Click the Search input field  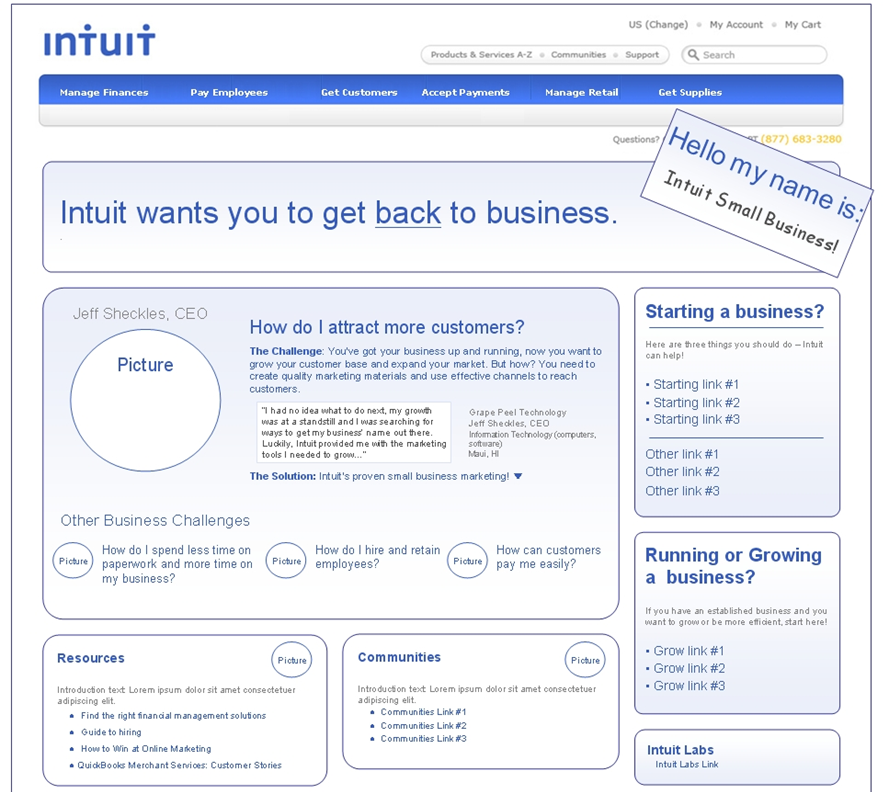click(760, 55)
